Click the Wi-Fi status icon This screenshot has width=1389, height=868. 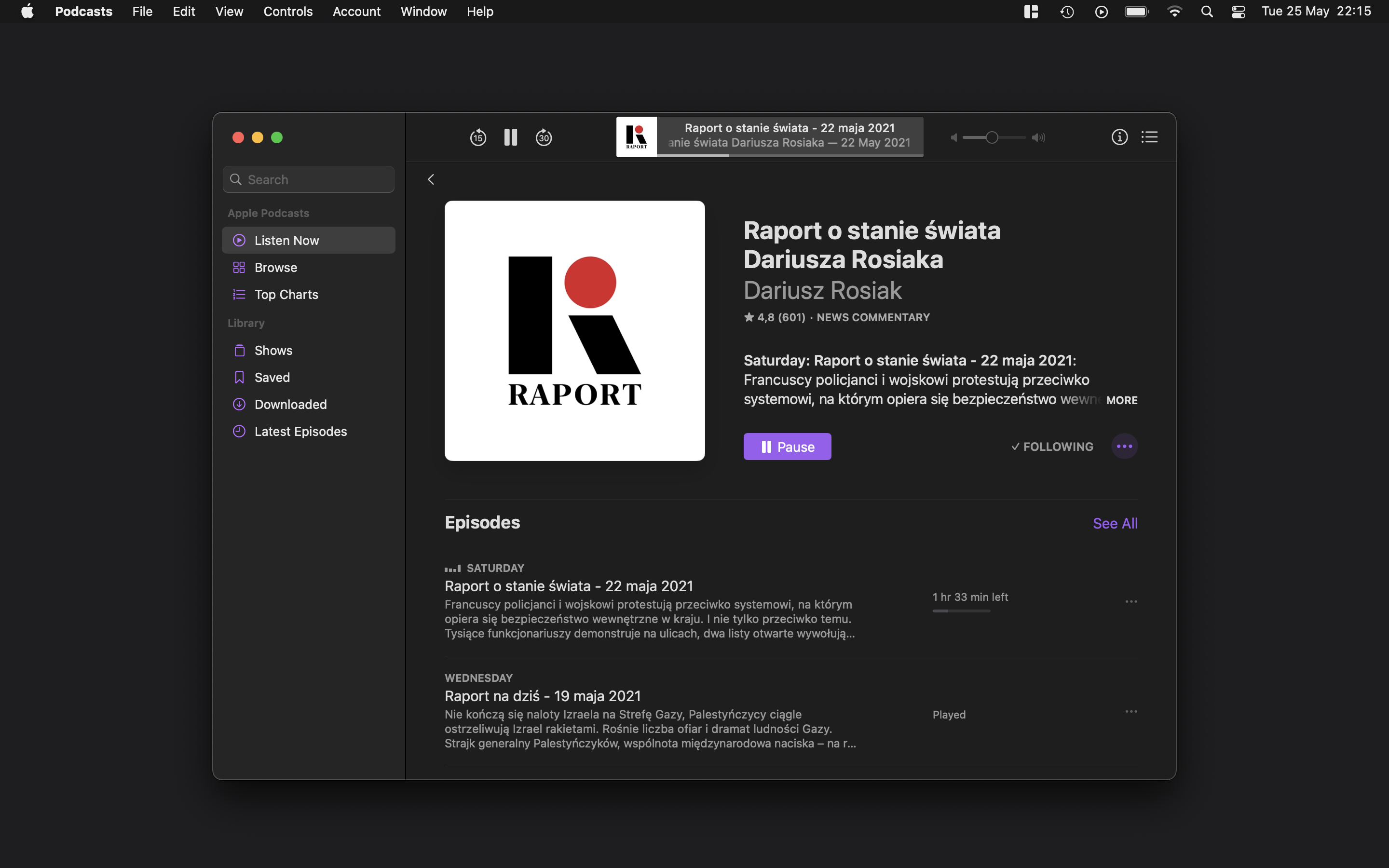pyautogui.click(x=1174, y=12)
